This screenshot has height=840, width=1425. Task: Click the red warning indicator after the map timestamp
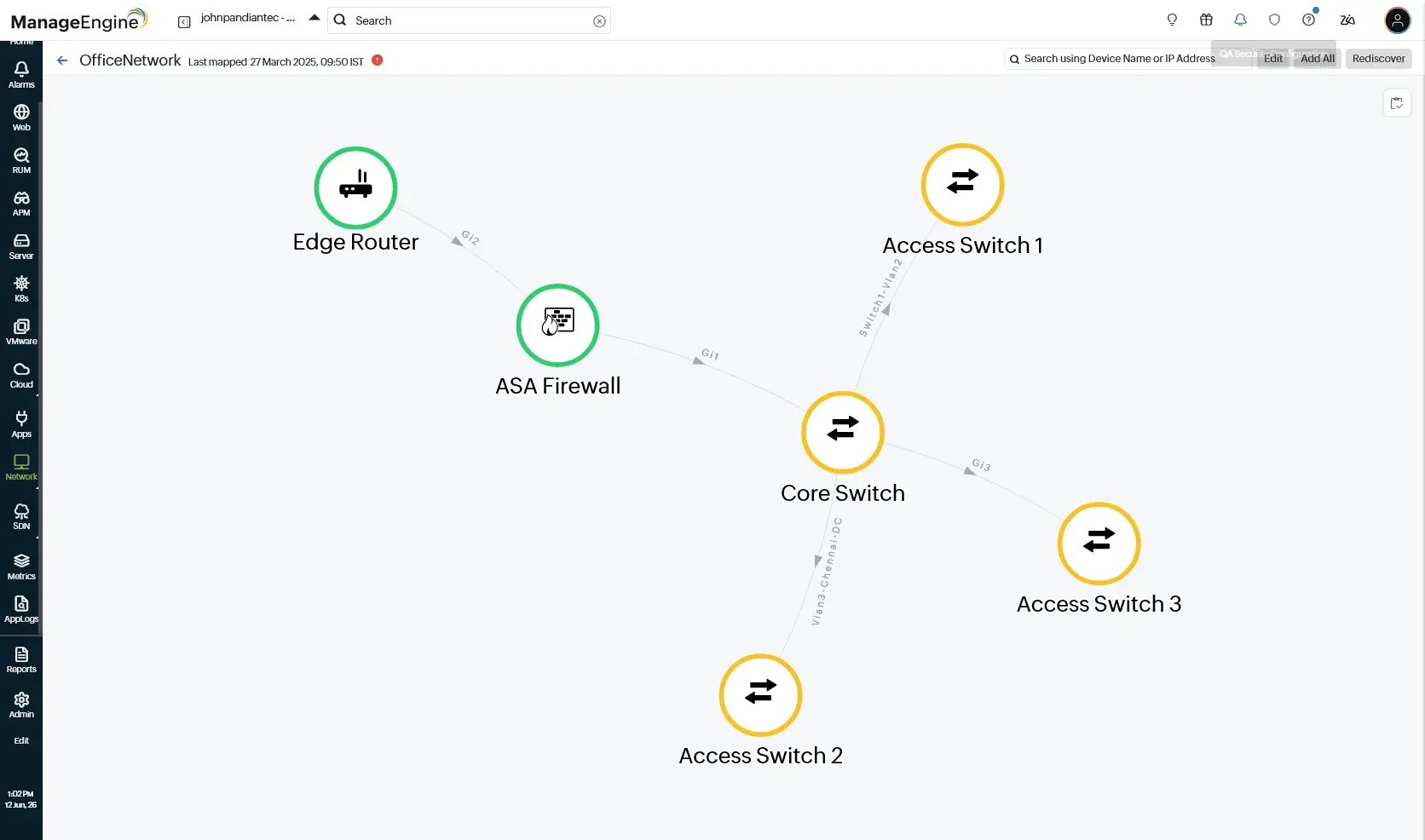[x=378, y=60]
